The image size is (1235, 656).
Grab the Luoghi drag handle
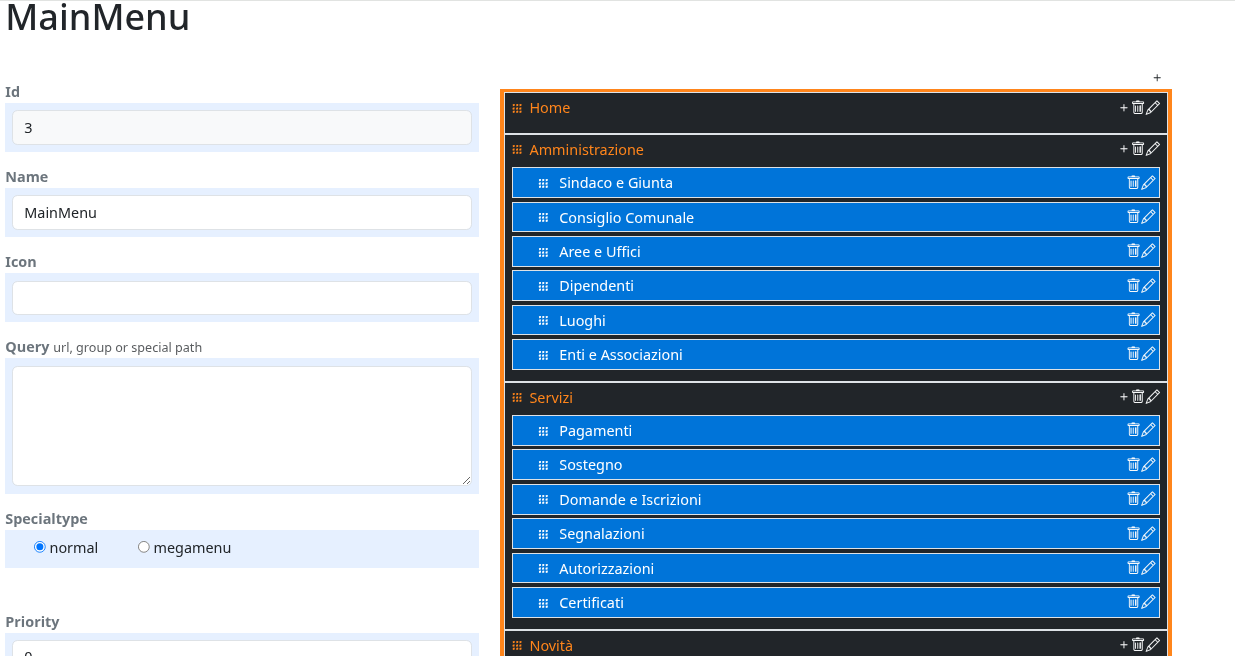543,321
